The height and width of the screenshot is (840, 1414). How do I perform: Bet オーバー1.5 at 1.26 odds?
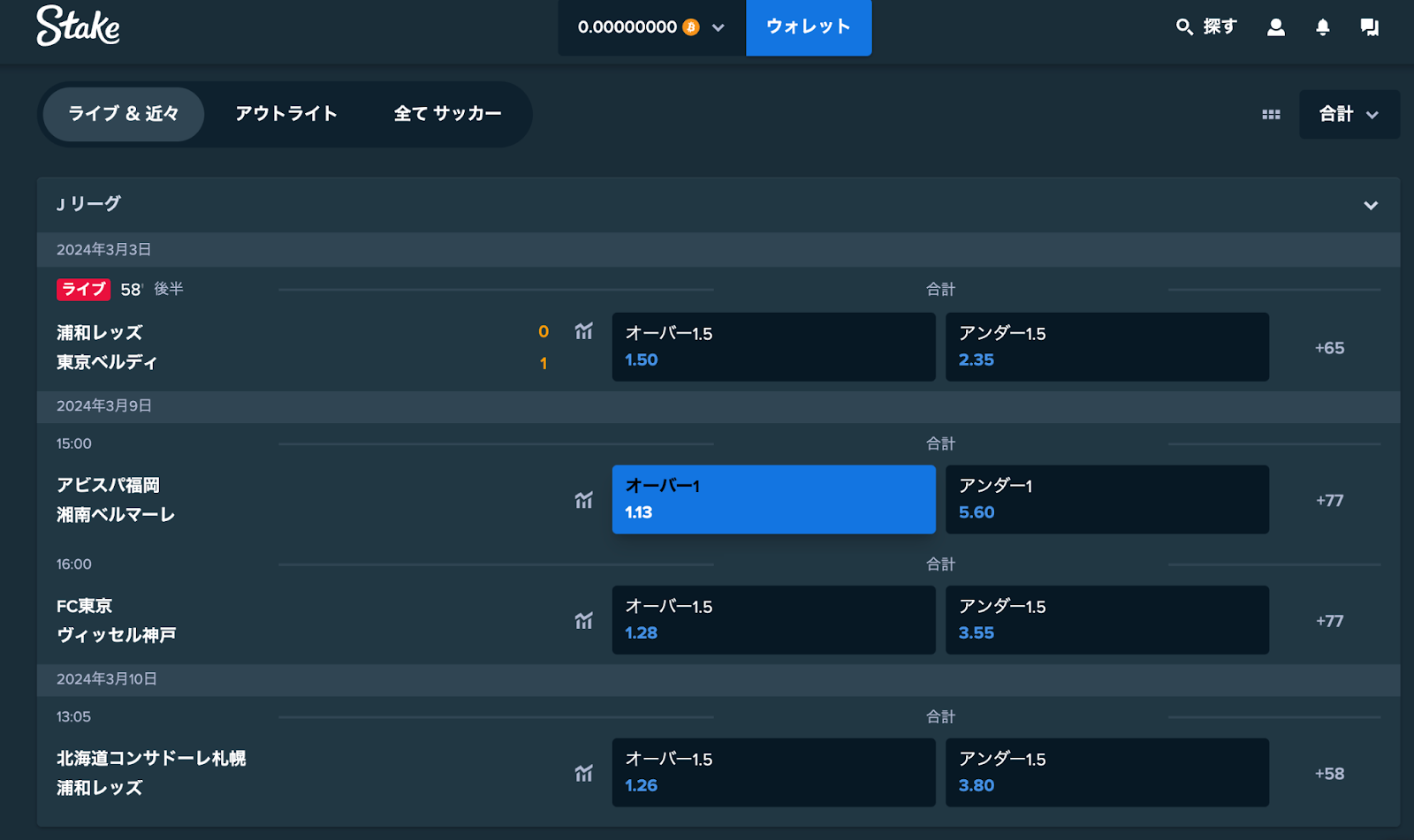(x=773, y=773)
